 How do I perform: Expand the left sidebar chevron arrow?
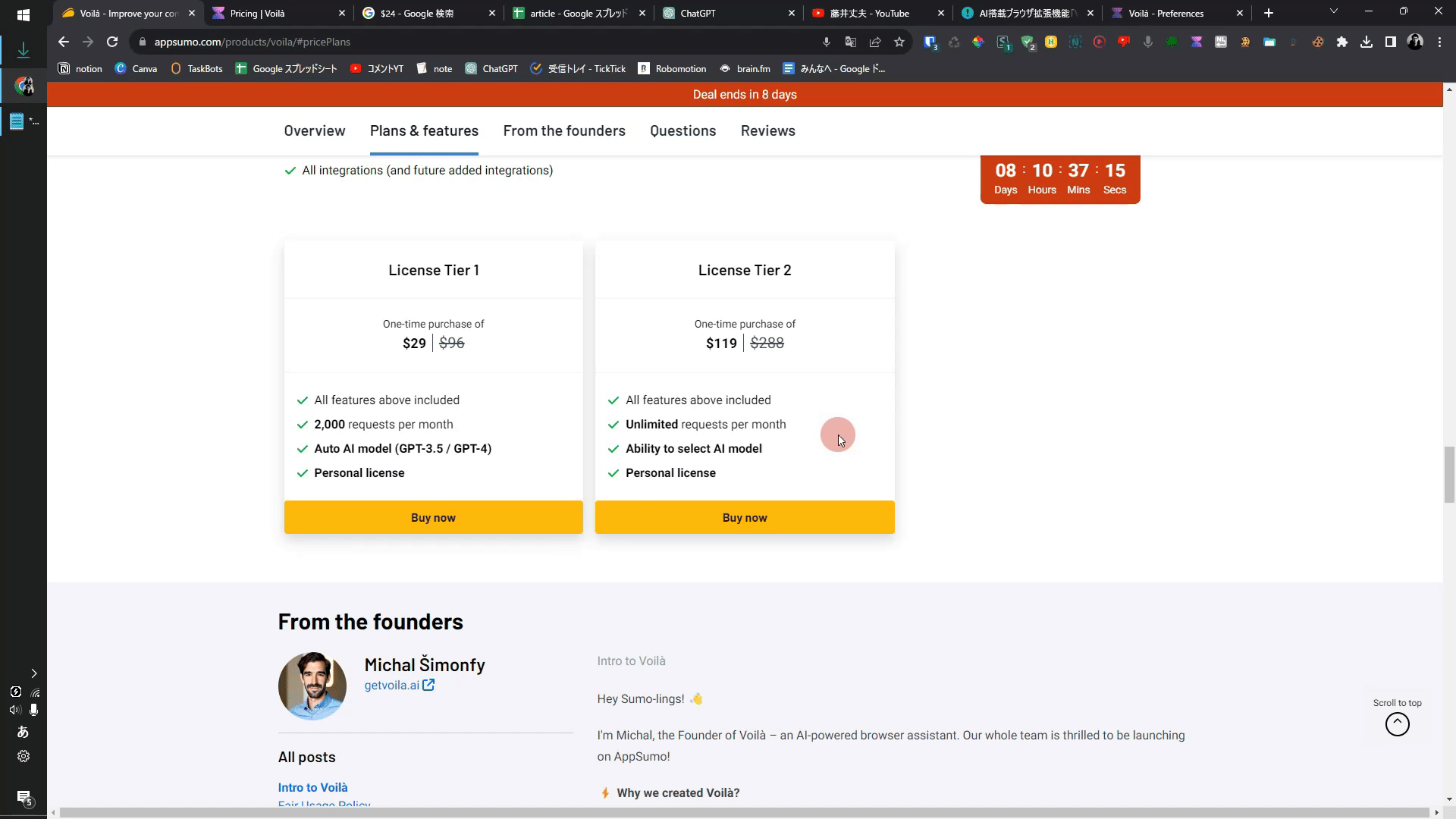coord(33,673)
